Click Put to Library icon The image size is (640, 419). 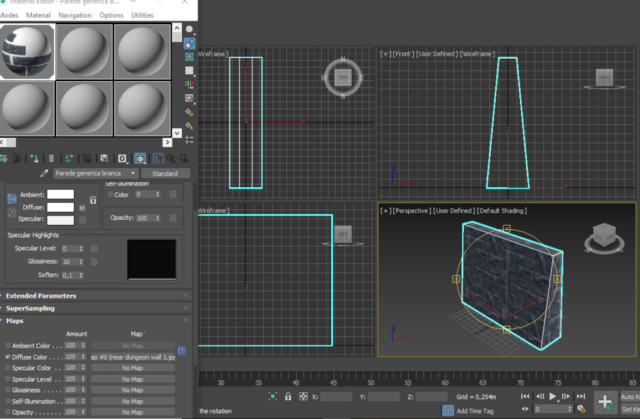[x=104, y=158]
